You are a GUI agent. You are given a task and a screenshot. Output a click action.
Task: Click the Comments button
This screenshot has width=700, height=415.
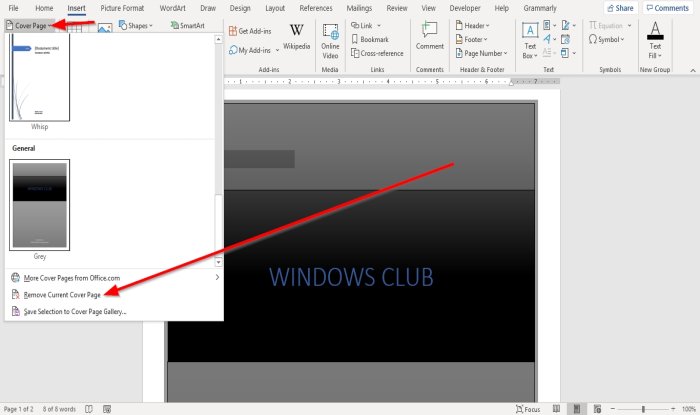667,8
